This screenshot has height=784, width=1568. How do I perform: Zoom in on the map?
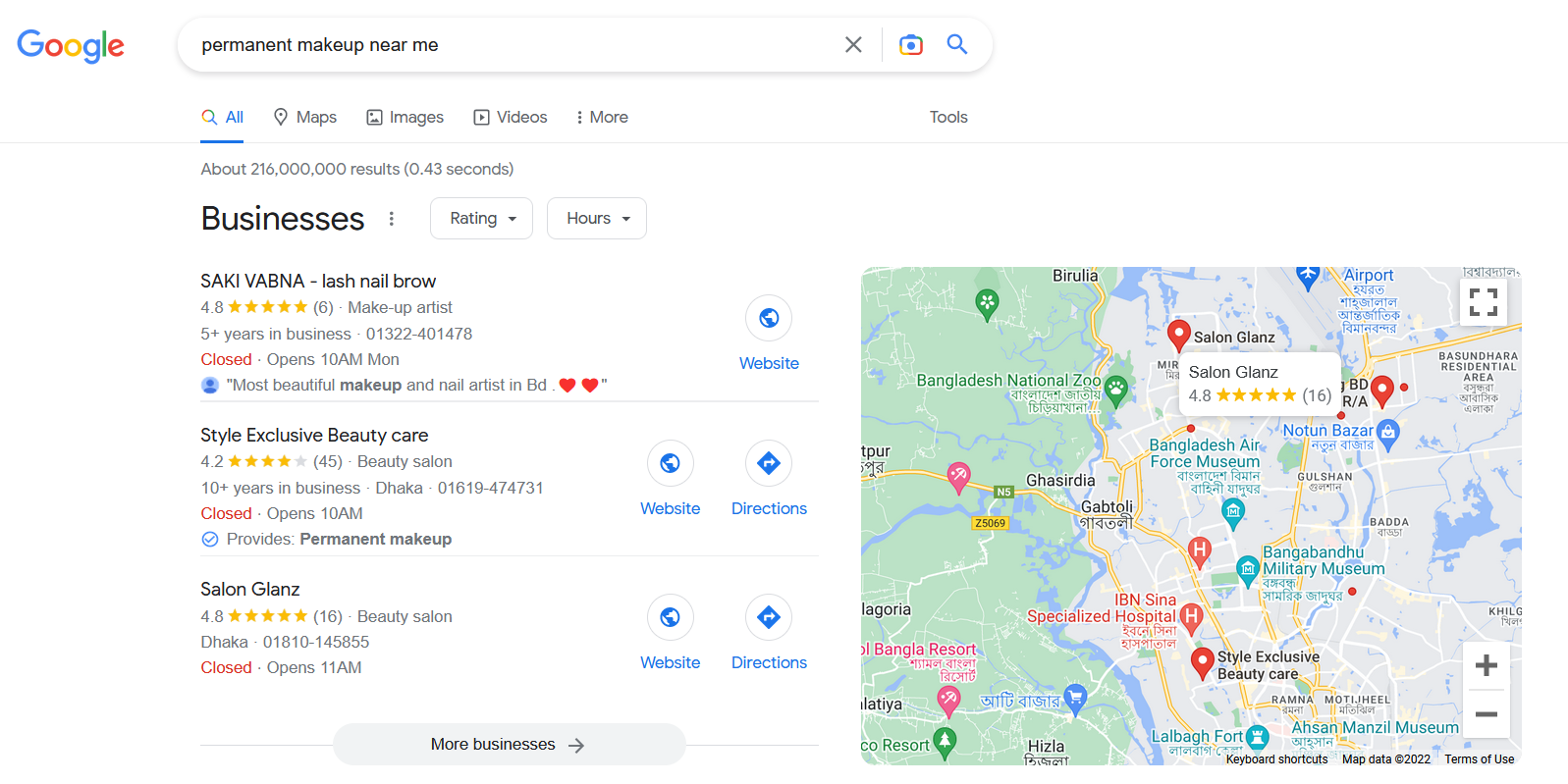coord(1487,665)
